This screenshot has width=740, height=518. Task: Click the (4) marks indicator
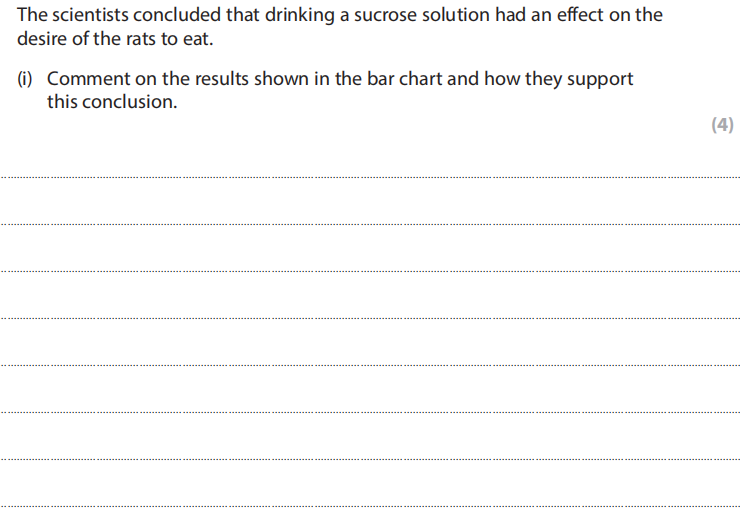[x=721, y=125]
